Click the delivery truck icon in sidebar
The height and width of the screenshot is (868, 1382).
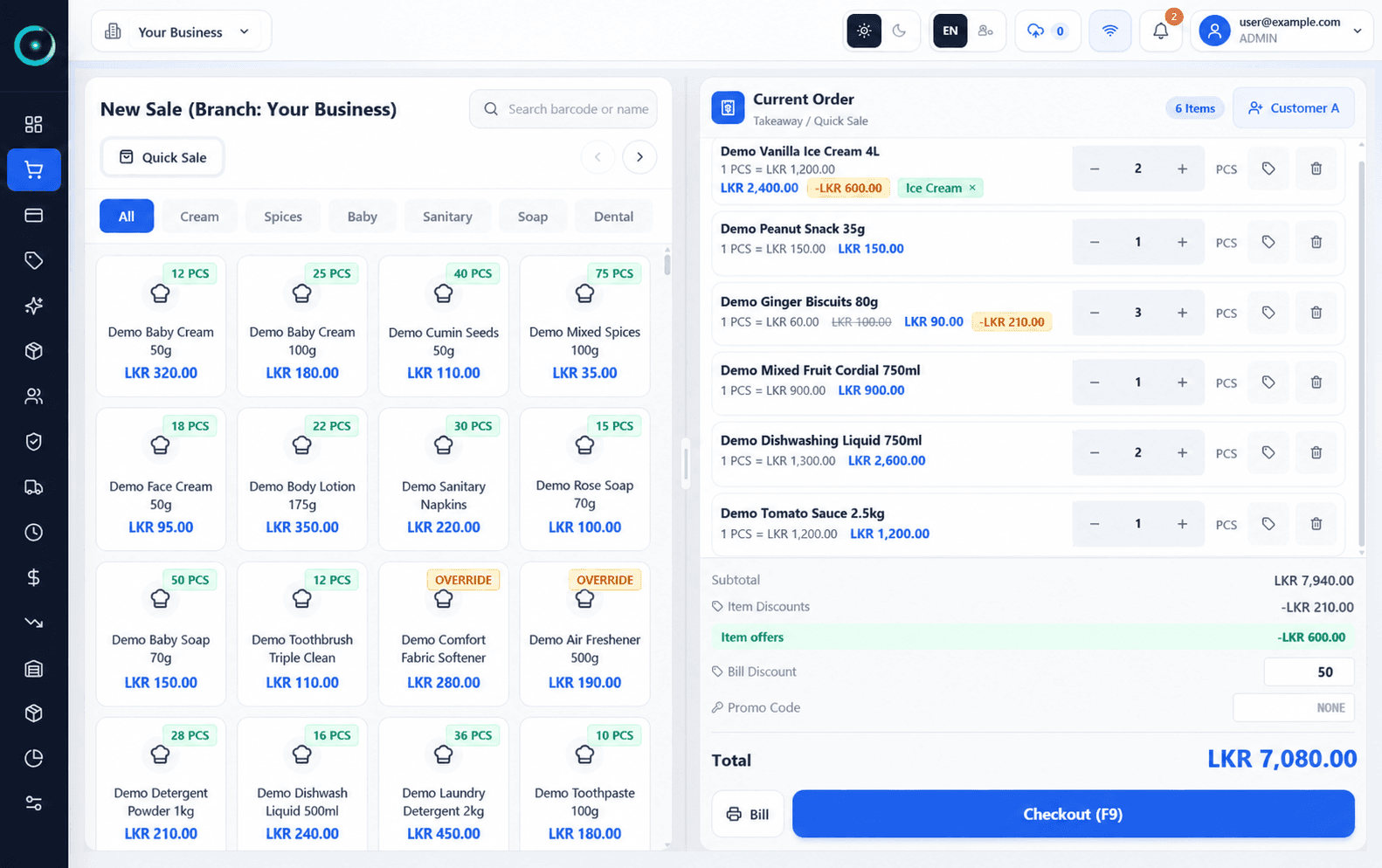[34, 487]
